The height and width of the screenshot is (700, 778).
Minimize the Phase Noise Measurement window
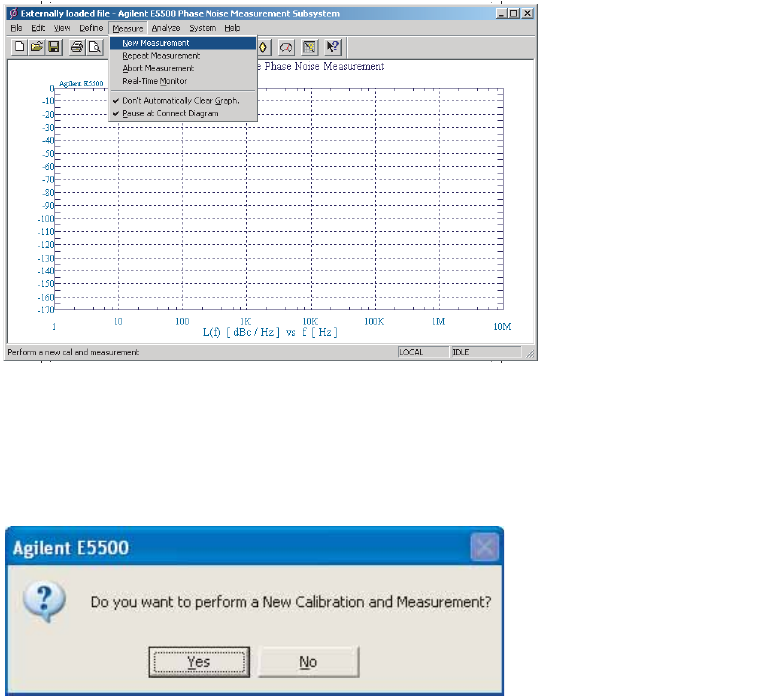click(x=502, y=13)
